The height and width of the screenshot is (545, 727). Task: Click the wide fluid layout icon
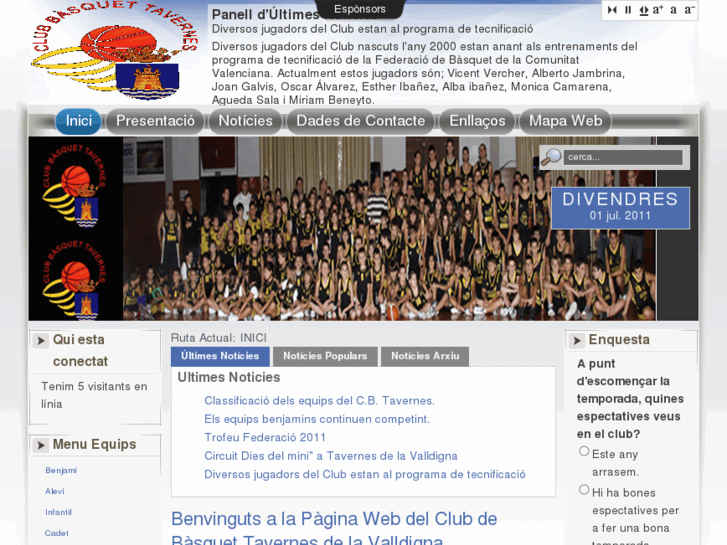[x=644, y=10]
